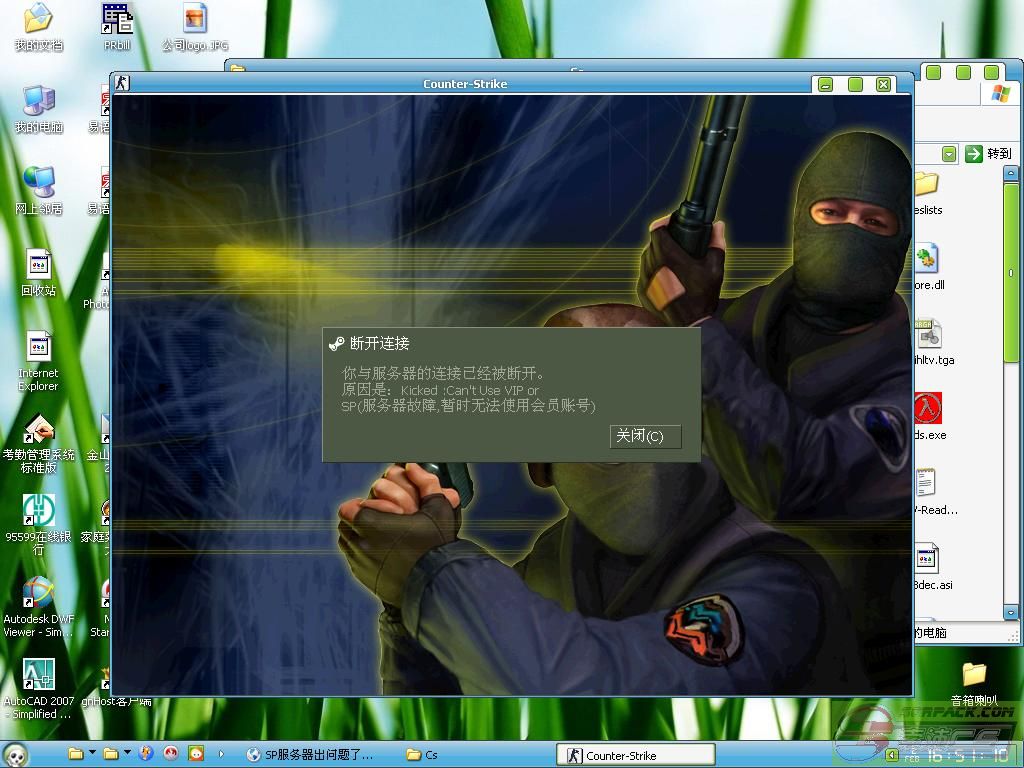Open the 网上邻居 desktop icon
1024x768 pixels.
(x=38, y=183)
